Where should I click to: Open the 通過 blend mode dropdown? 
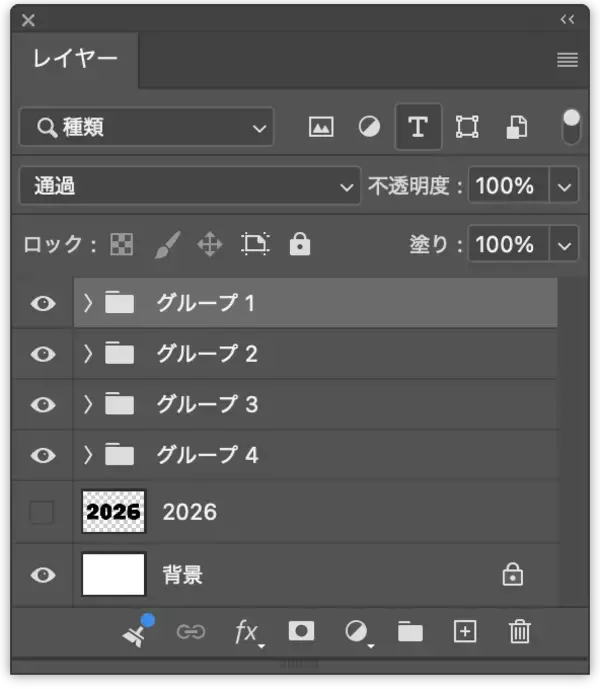point(190,186)
